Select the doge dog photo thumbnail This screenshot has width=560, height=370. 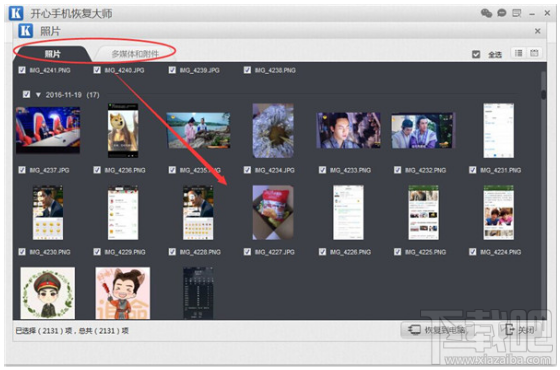pyautogui.click(x=123, y=131)
